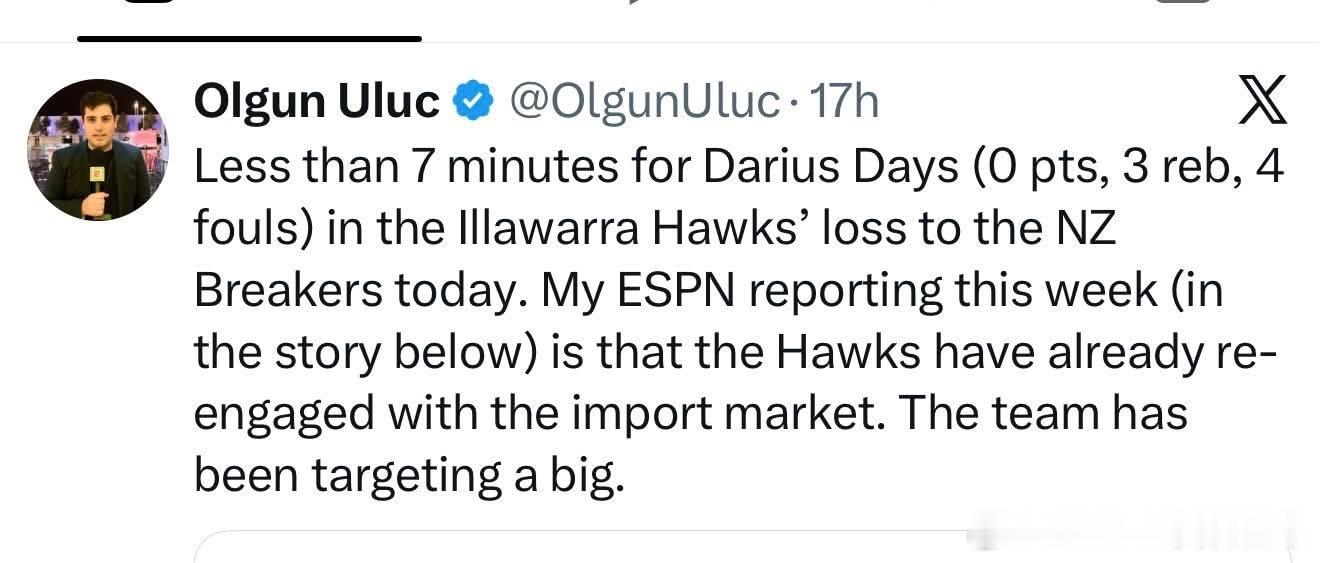Click the cut-off icon at top right corner
Screen dimensions: 1320x563
pos(1185,2)
